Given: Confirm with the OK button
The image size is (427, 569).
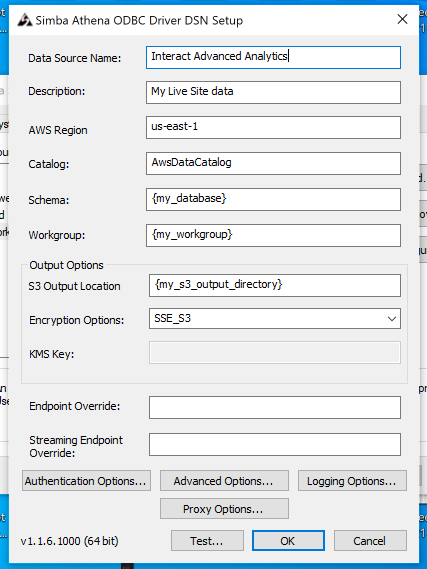Looking at the screenshot, I should tap(288, 541).
